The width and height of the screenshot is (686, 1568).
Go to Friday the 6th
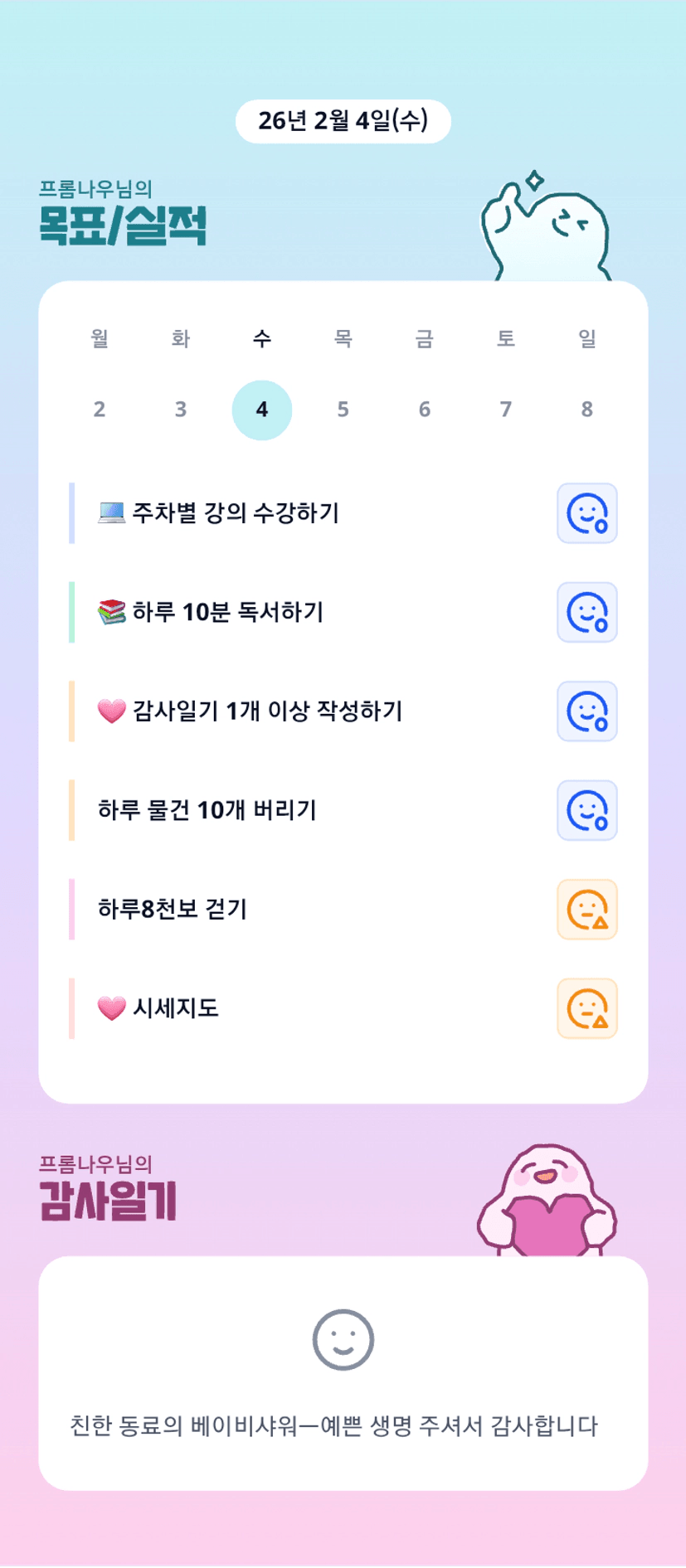click(424, 410)
